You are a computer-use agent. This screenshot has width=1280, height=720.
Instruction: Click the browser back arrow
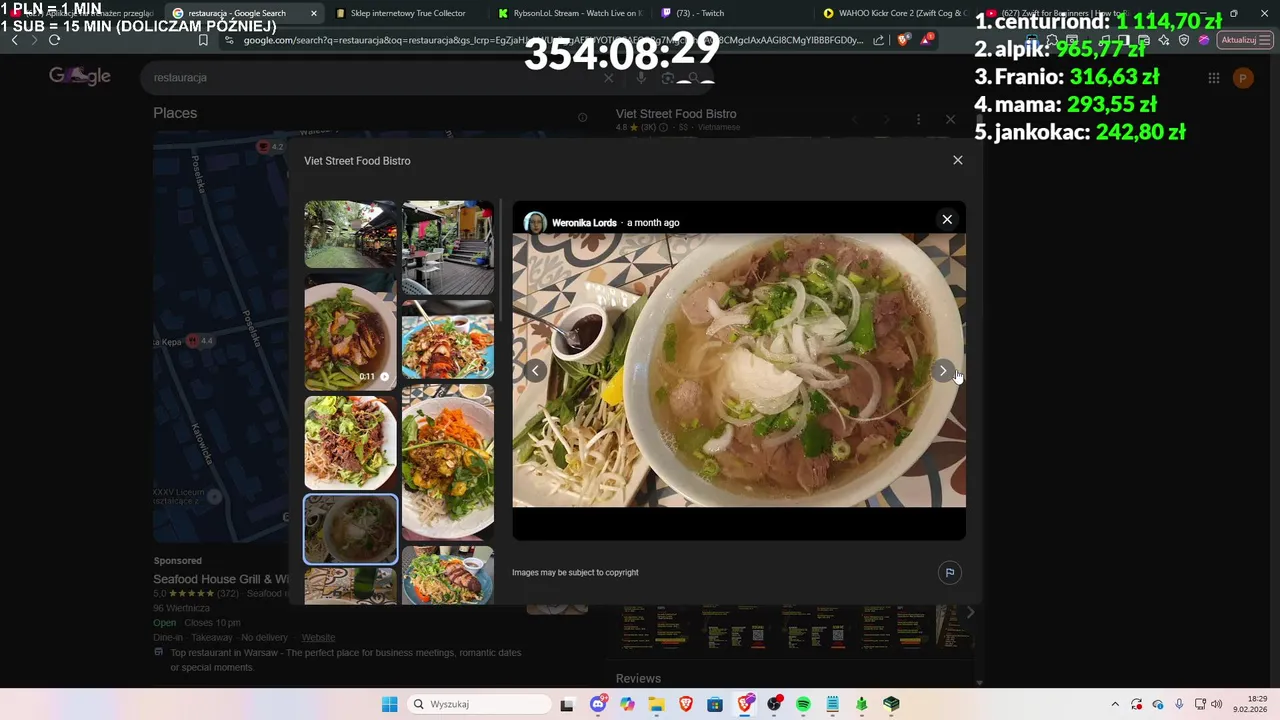click(x=14, y=40)
